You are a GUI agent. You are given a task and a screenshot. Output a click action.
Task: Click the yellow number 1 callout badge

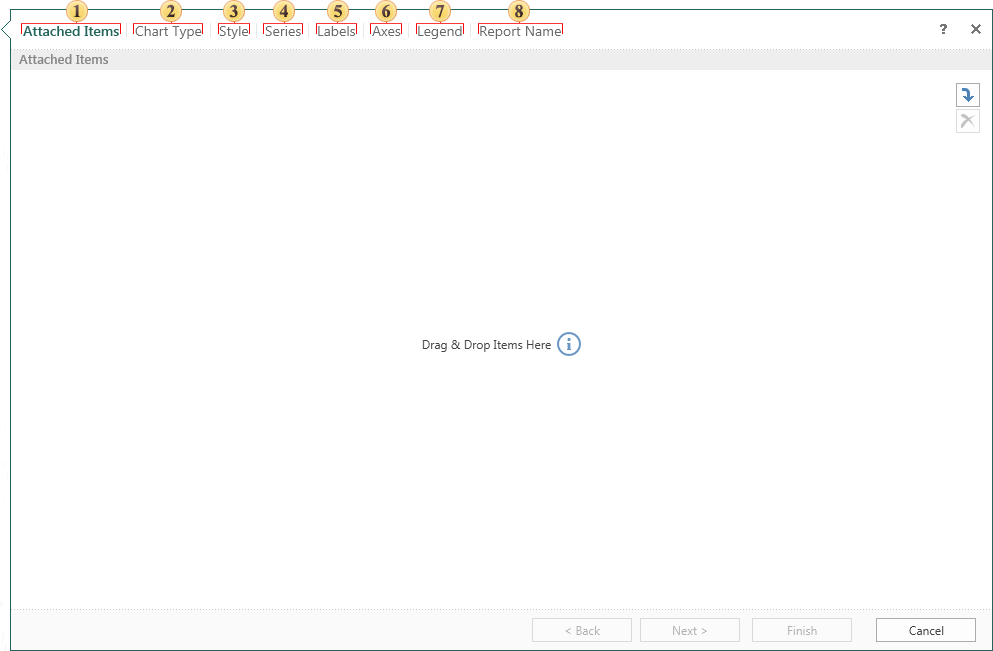[x=77, y=11]
